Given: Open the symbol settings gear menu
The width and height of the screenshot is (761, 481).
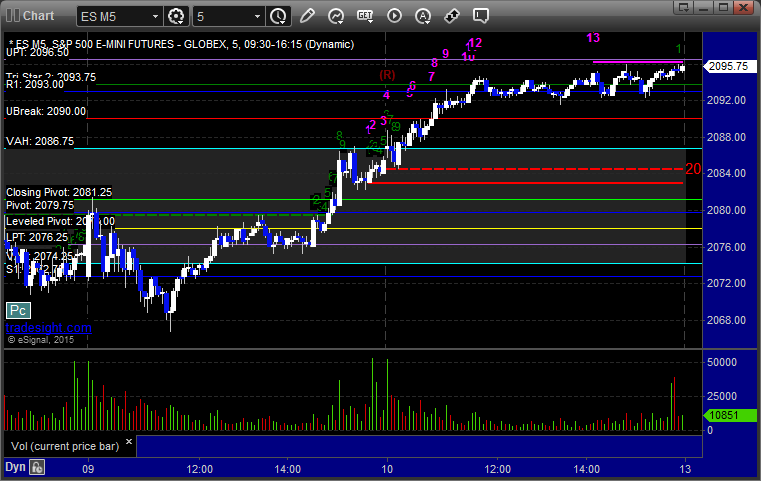Looking at the screenshot, I should [x=176, y=16].
